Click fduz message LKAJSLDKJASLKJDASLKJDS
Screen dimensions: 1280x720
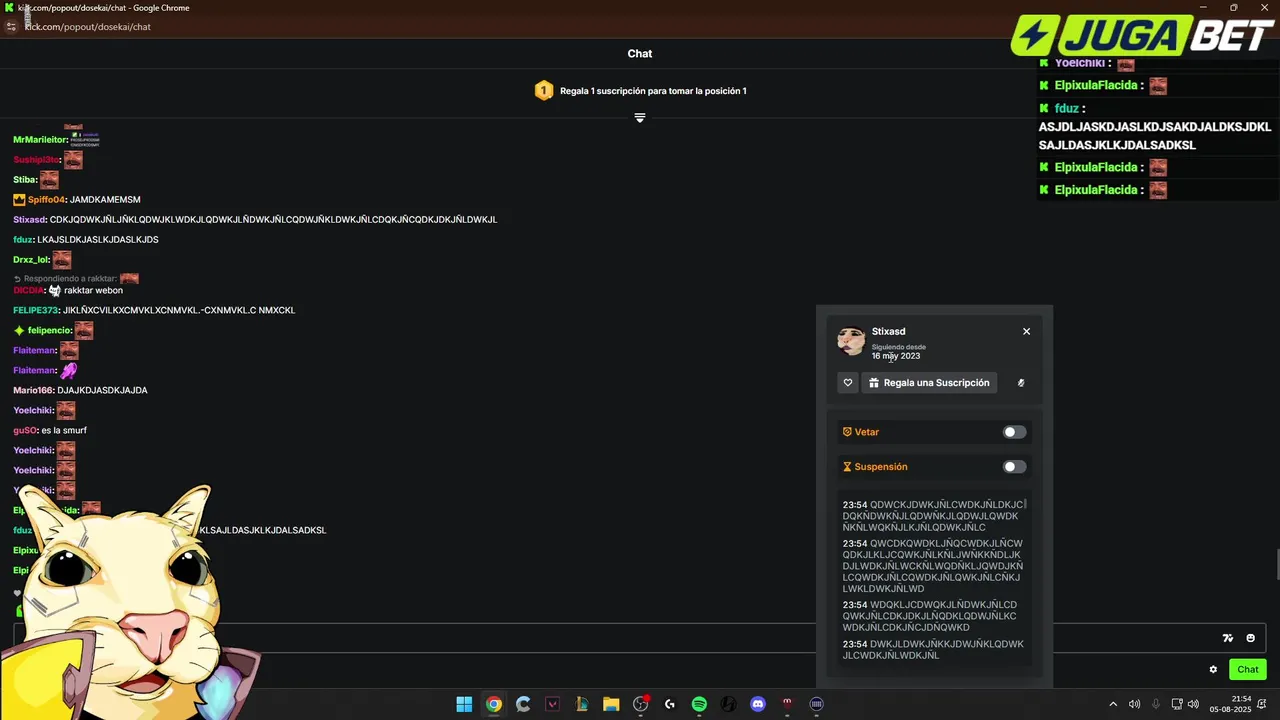coord(98,240)
